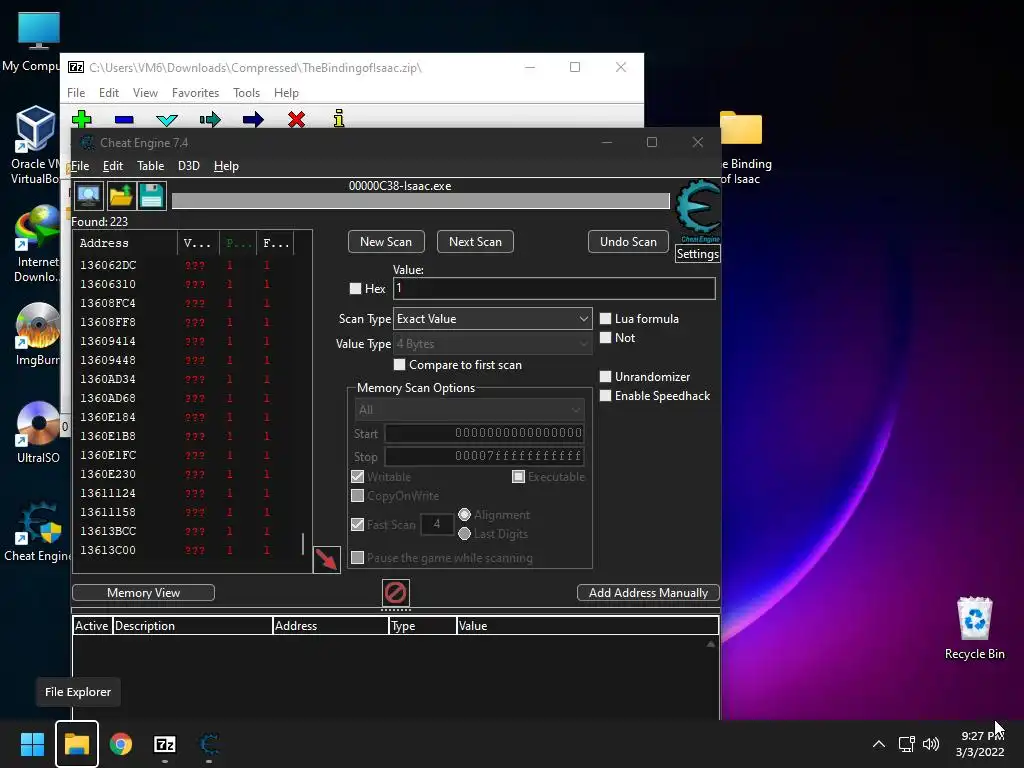Click 7-Zip Copy arrow icon
Image resolution: width=1024 pixels, height=768 pixels.
210,120
